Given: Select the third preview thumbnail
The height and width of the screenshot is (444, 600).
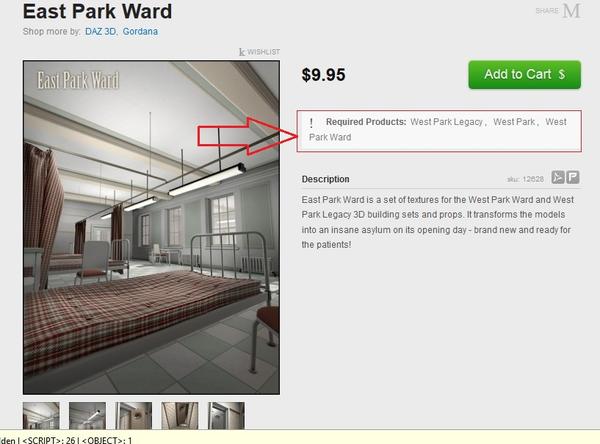Looking at the screenshot, I should [x=134, y=415].
